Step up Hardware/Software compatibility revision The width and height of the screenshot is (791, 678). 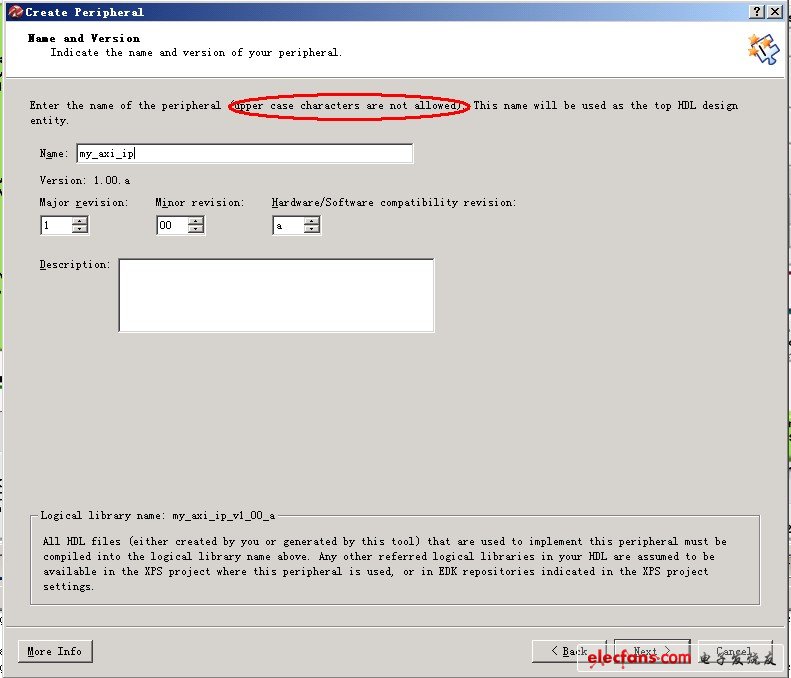click(x=312, y=221)
